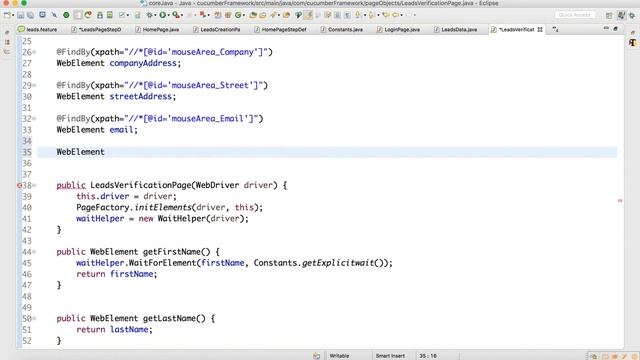Click the New file wizard icon
This screenshot has height=360, width=640.
click(7, 15)
